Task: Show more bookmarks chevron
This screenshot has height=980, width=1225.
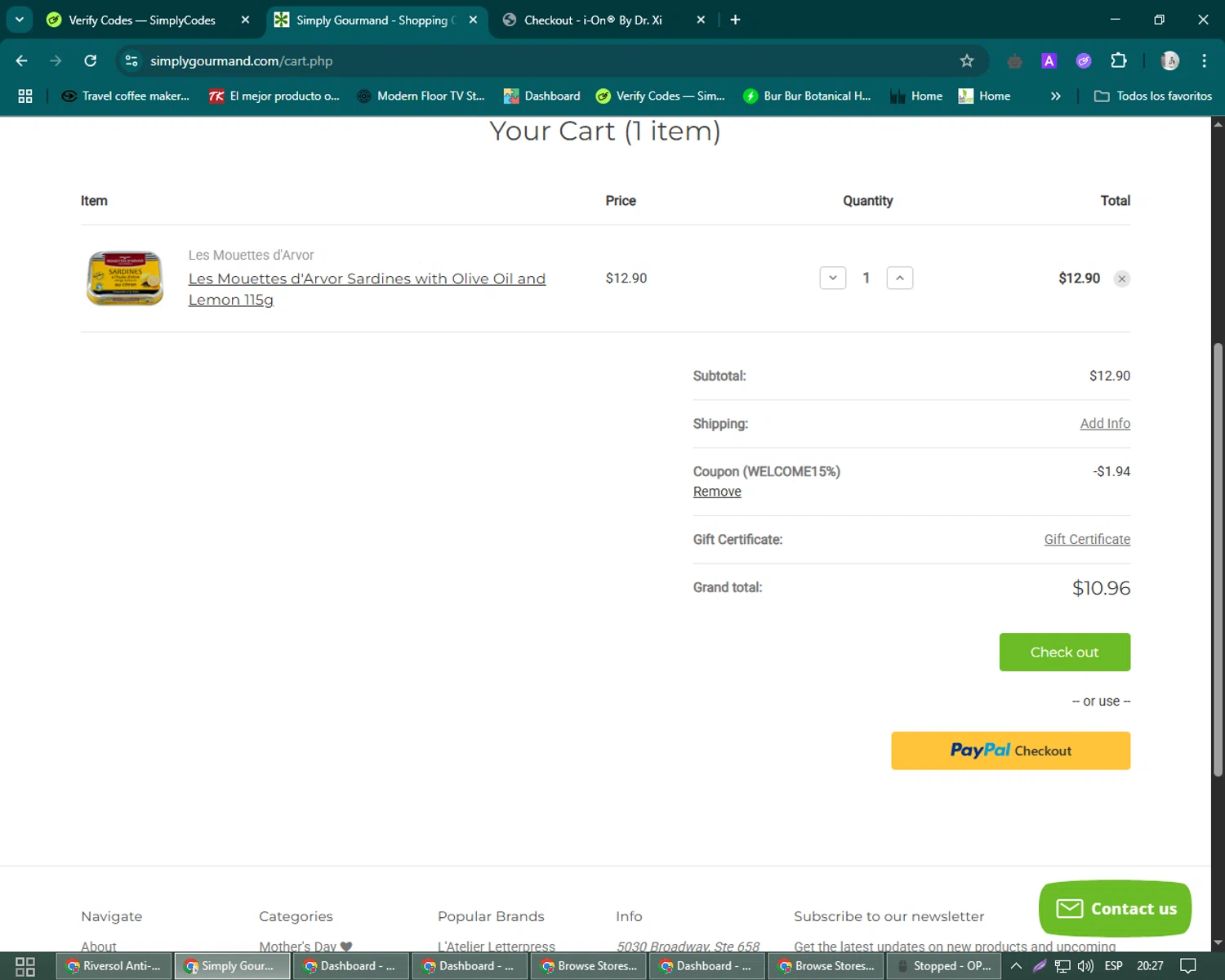Action: (1055, 96)
